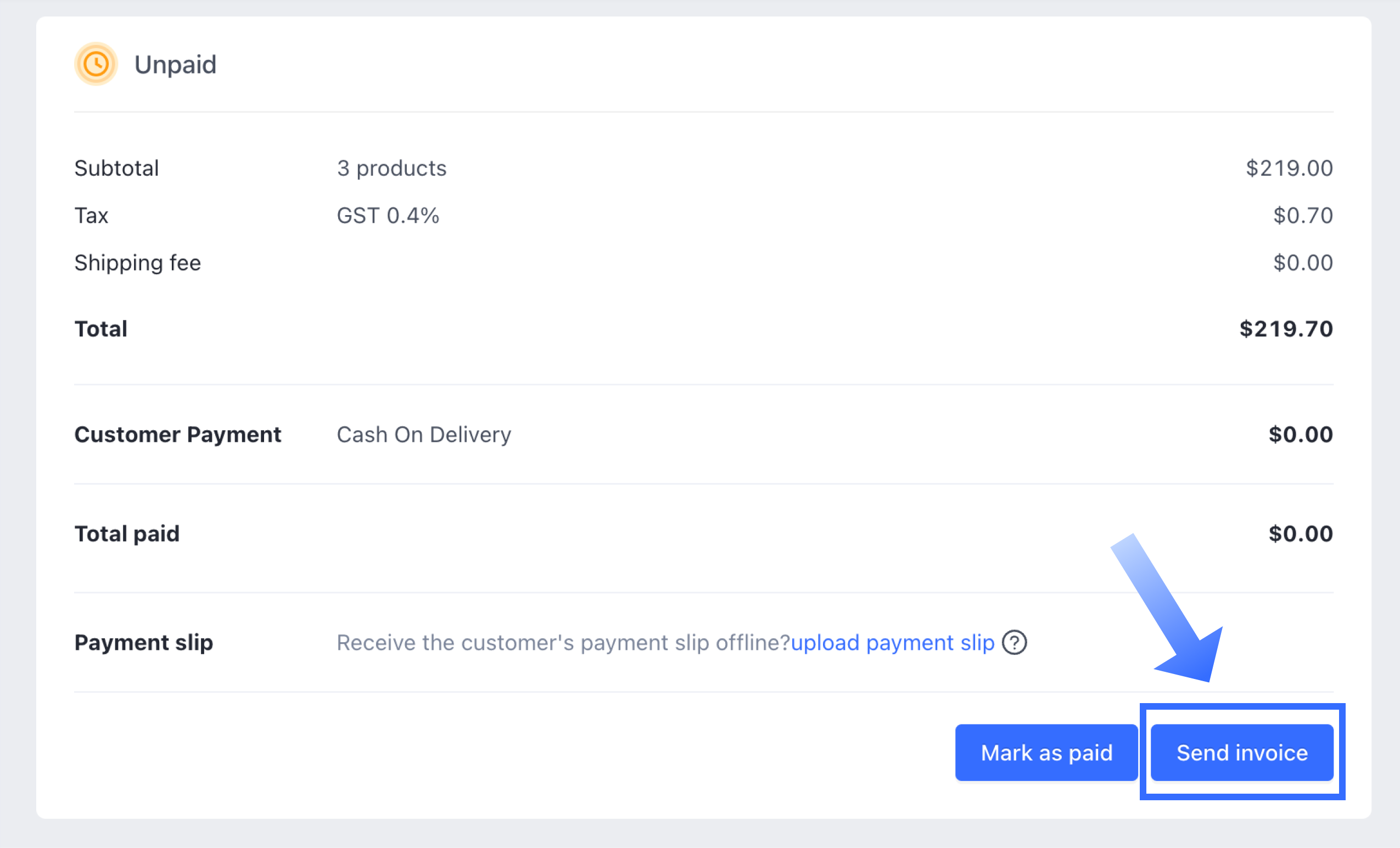
Task: Click the Mark as paid button
Action: coord(1046,752)
